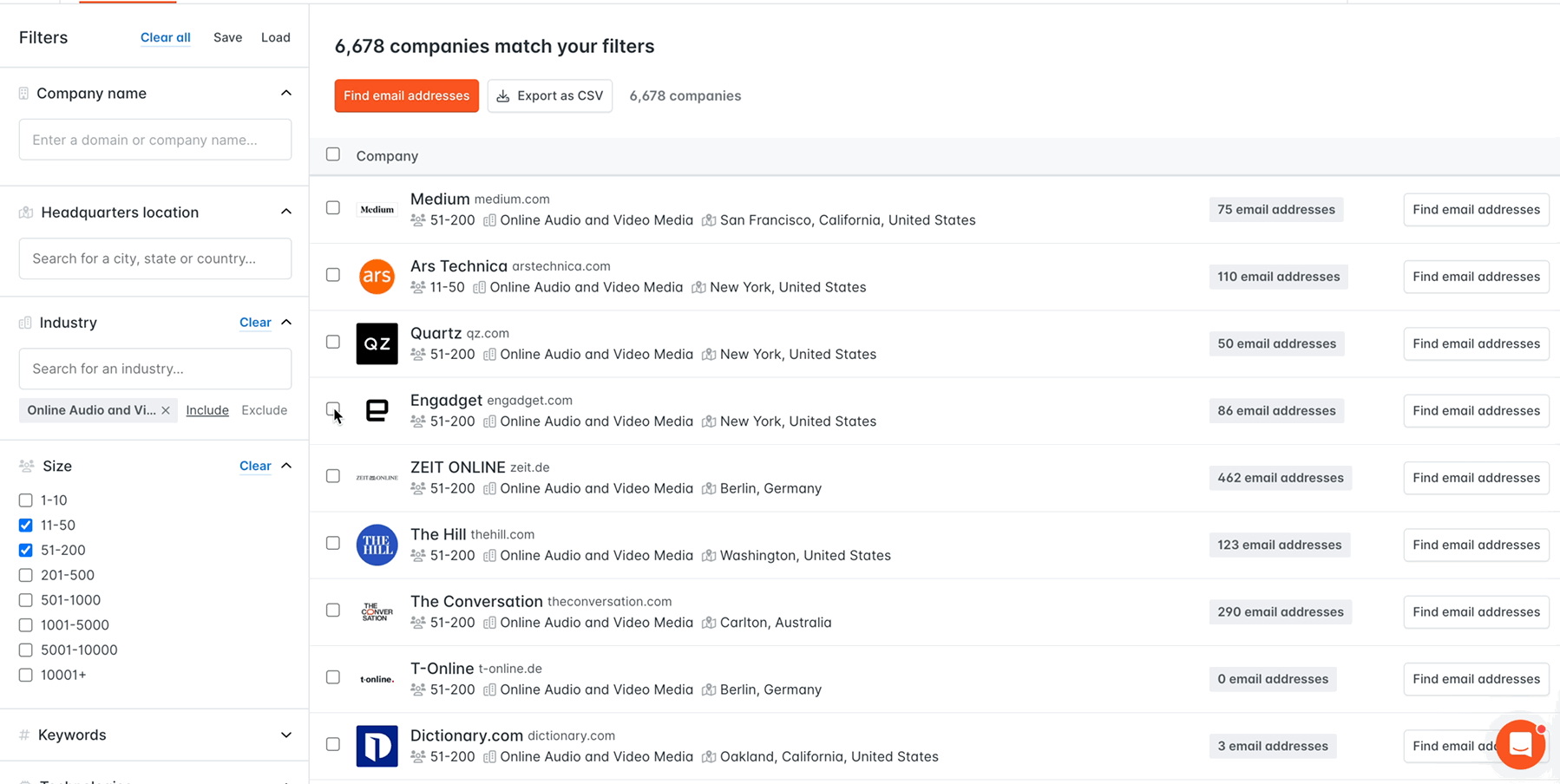
Task: Click the Company column header
Action: 387,156
